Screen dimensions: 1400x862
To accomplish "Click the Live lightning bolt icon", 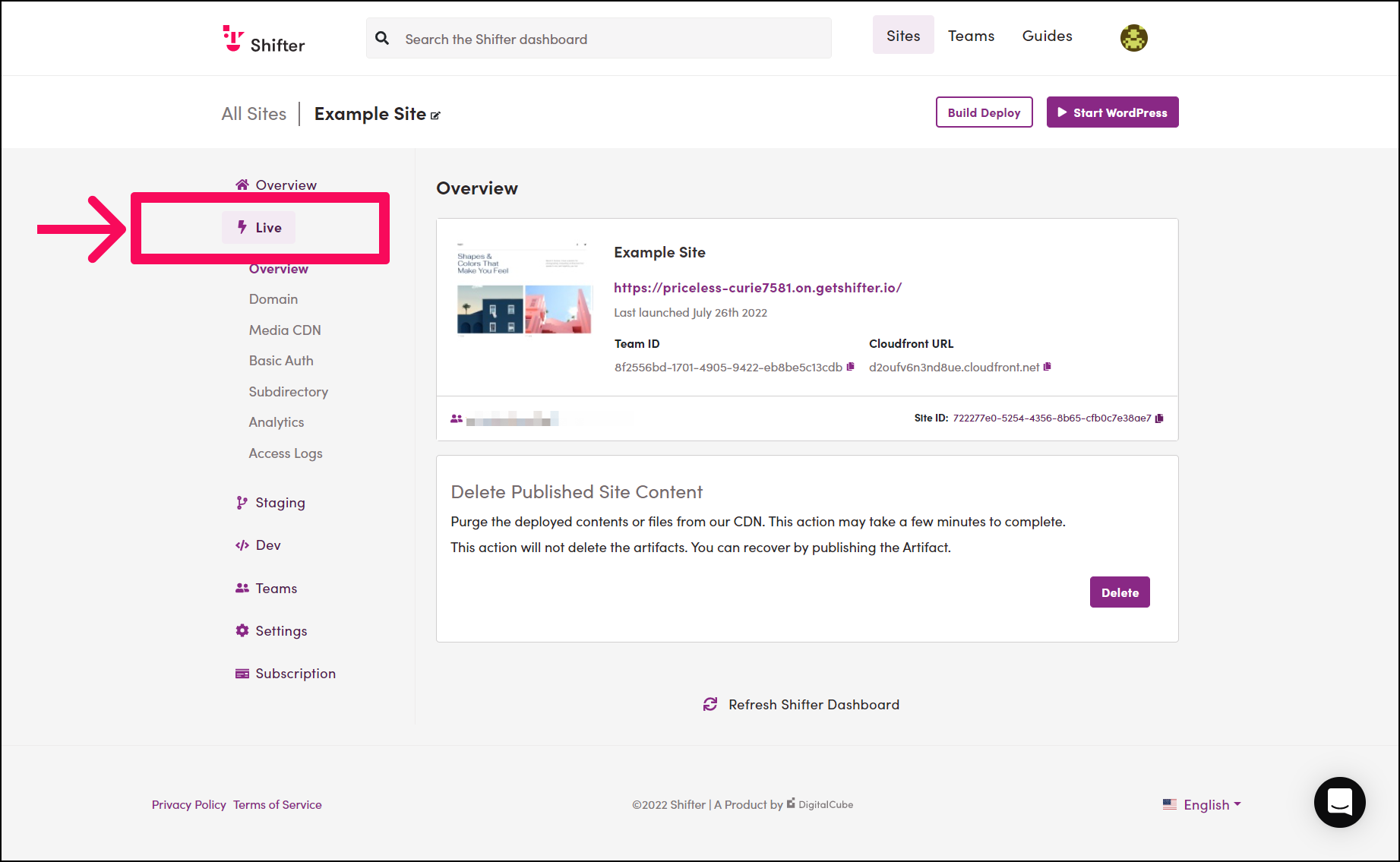I will click(242, 227).
